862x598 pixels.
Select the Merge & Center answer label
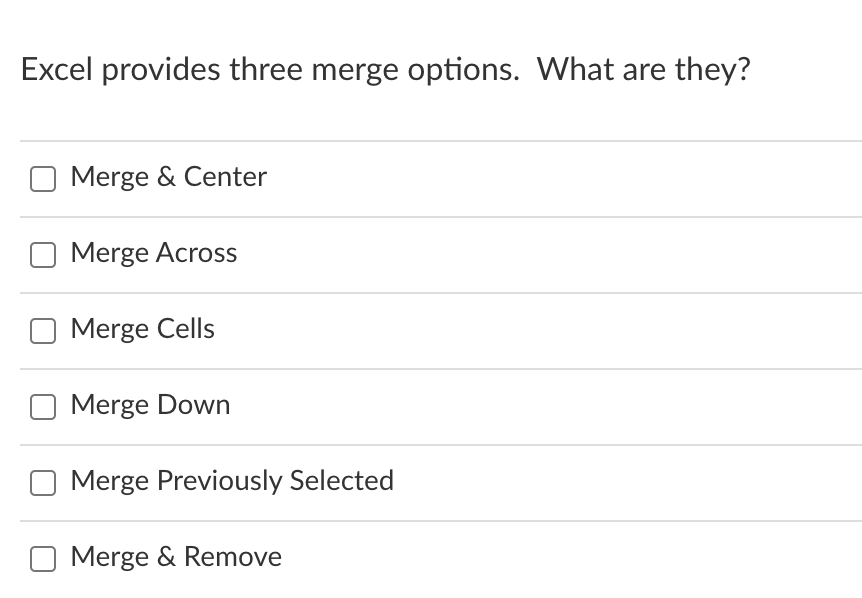(168, 177)
